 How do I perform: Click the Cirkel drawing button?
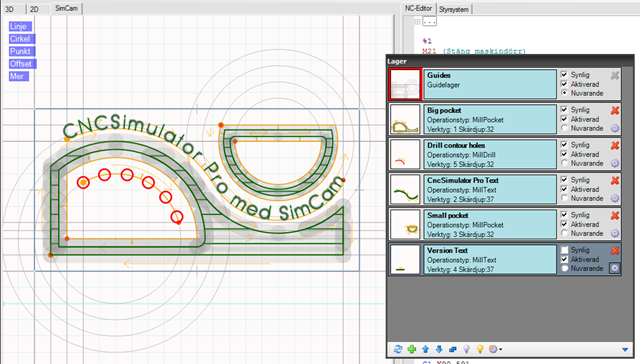click(20, 39)
